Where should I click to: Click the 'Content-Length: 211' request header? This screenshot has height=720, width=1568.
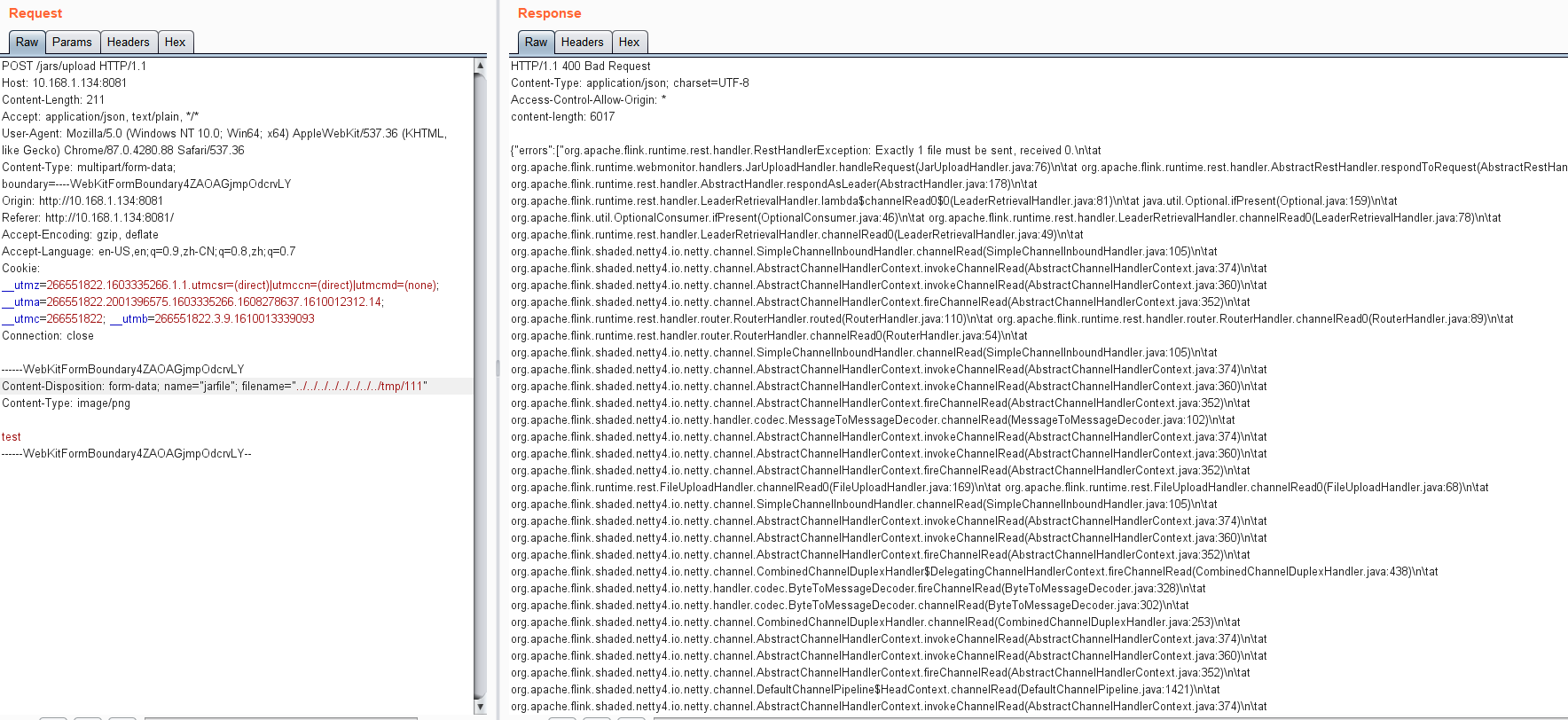coord(53,99)
